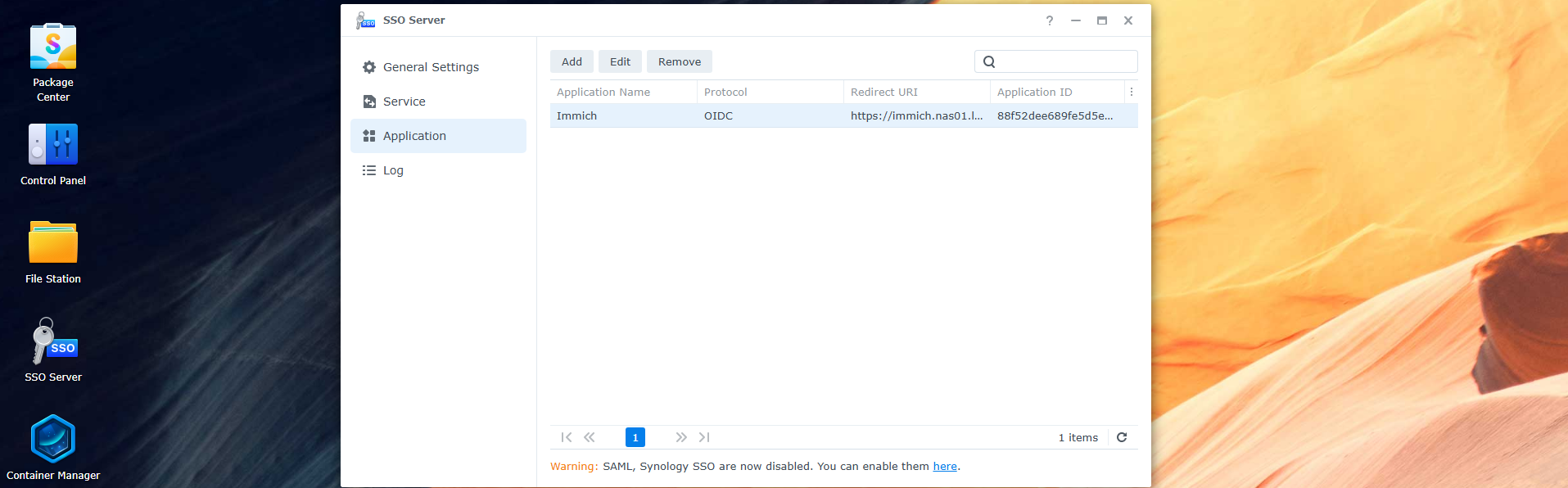Go to the last page of results
This screenshot has height=488, width=1568.
(704, 437)
